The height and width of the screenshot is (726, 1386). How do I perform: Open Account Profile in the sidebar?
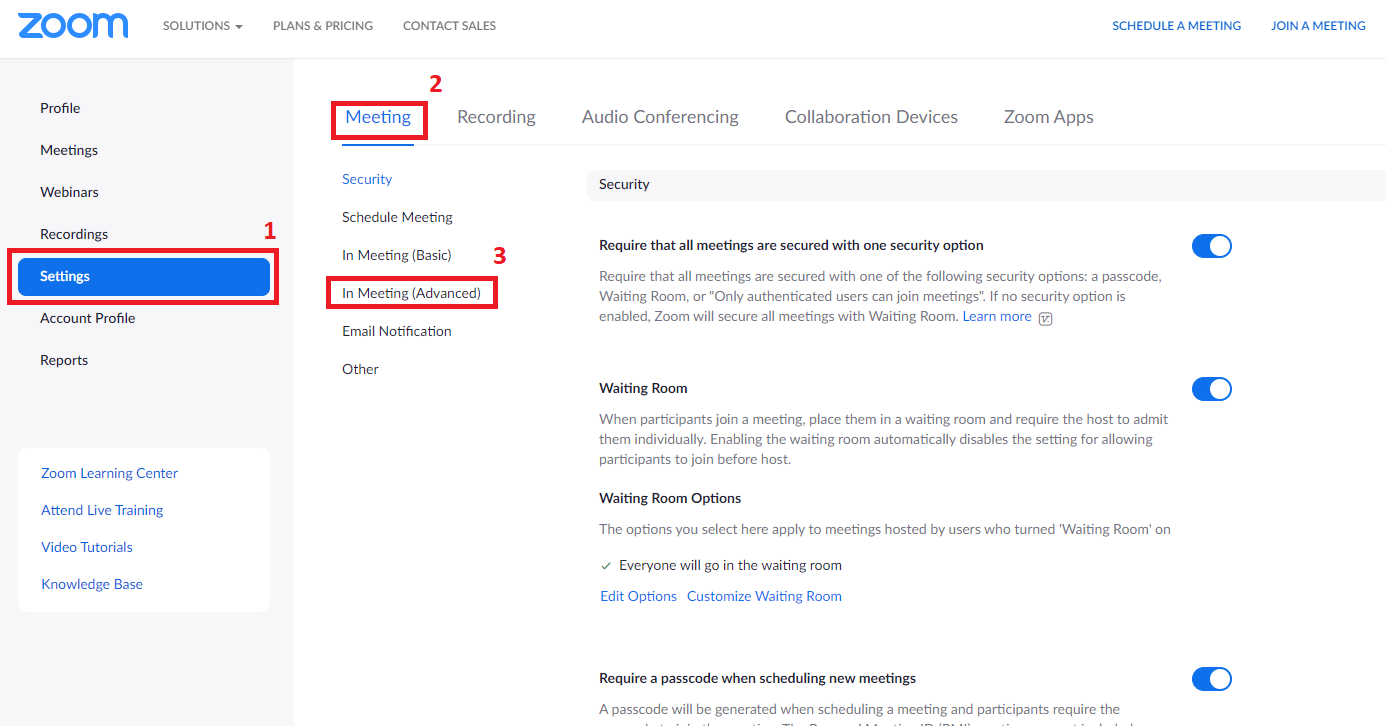click(87, 318)
